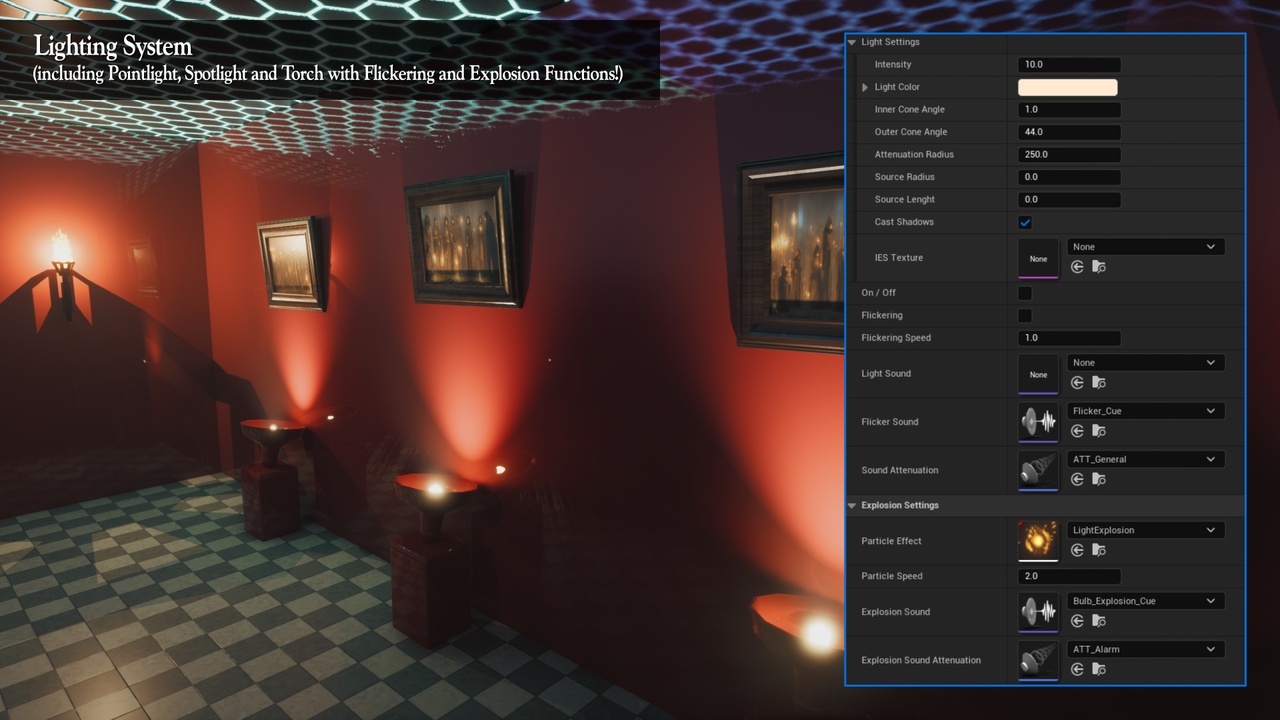The height and width of the screenshot is (720, 1280).
Task: Browse to IES Texture asset in content browser
Action: [1098, 267]
